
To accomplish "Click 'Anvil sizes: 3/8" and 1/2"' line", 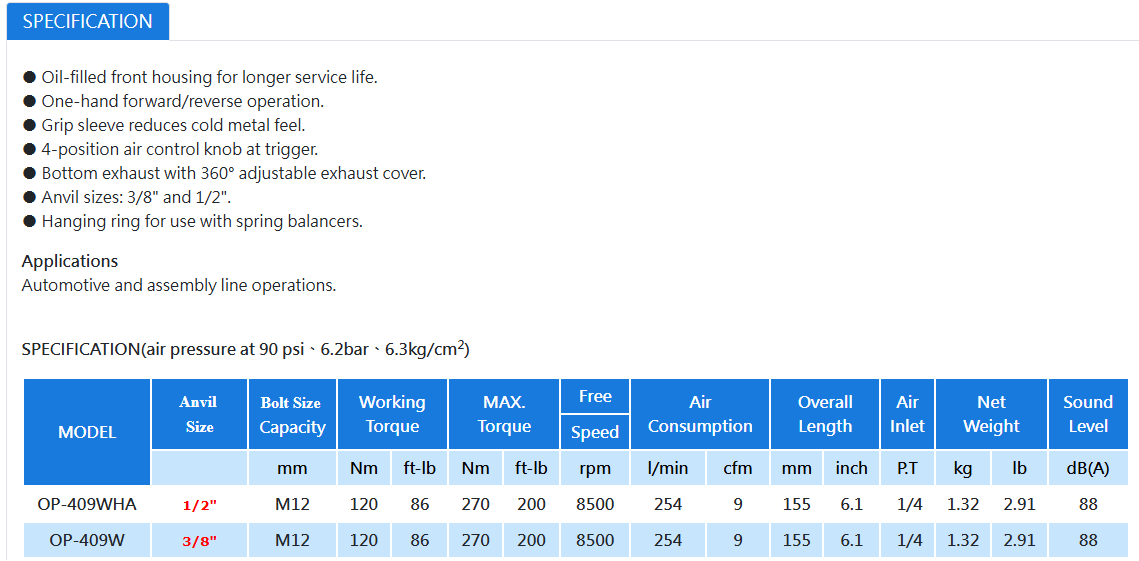I will coord(136,198).
